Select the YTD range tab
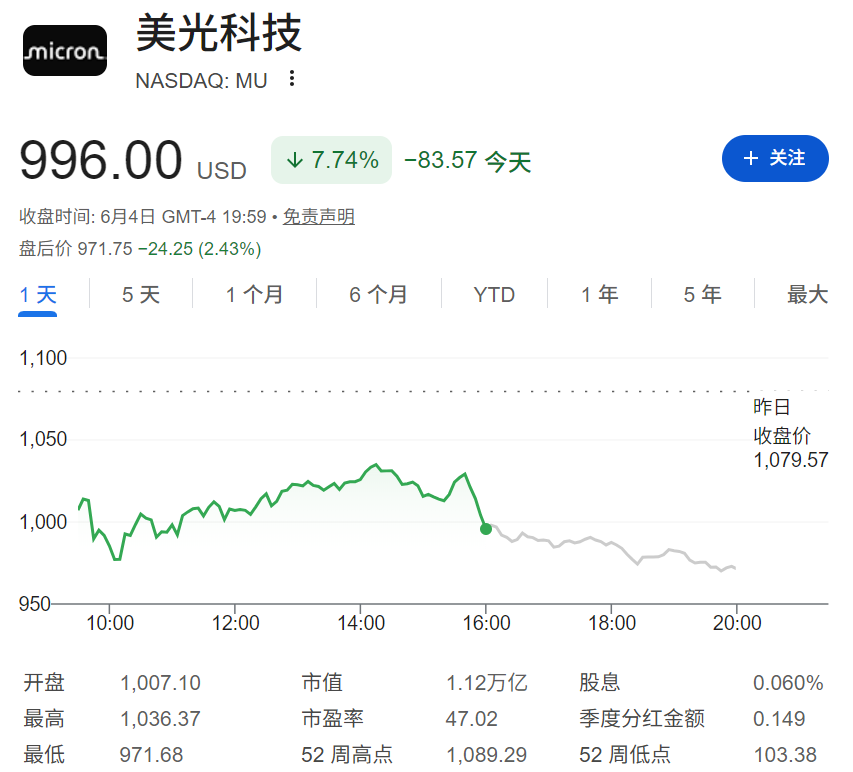The image size is (853, 772). pyautogui.click(x=494, y=295)
